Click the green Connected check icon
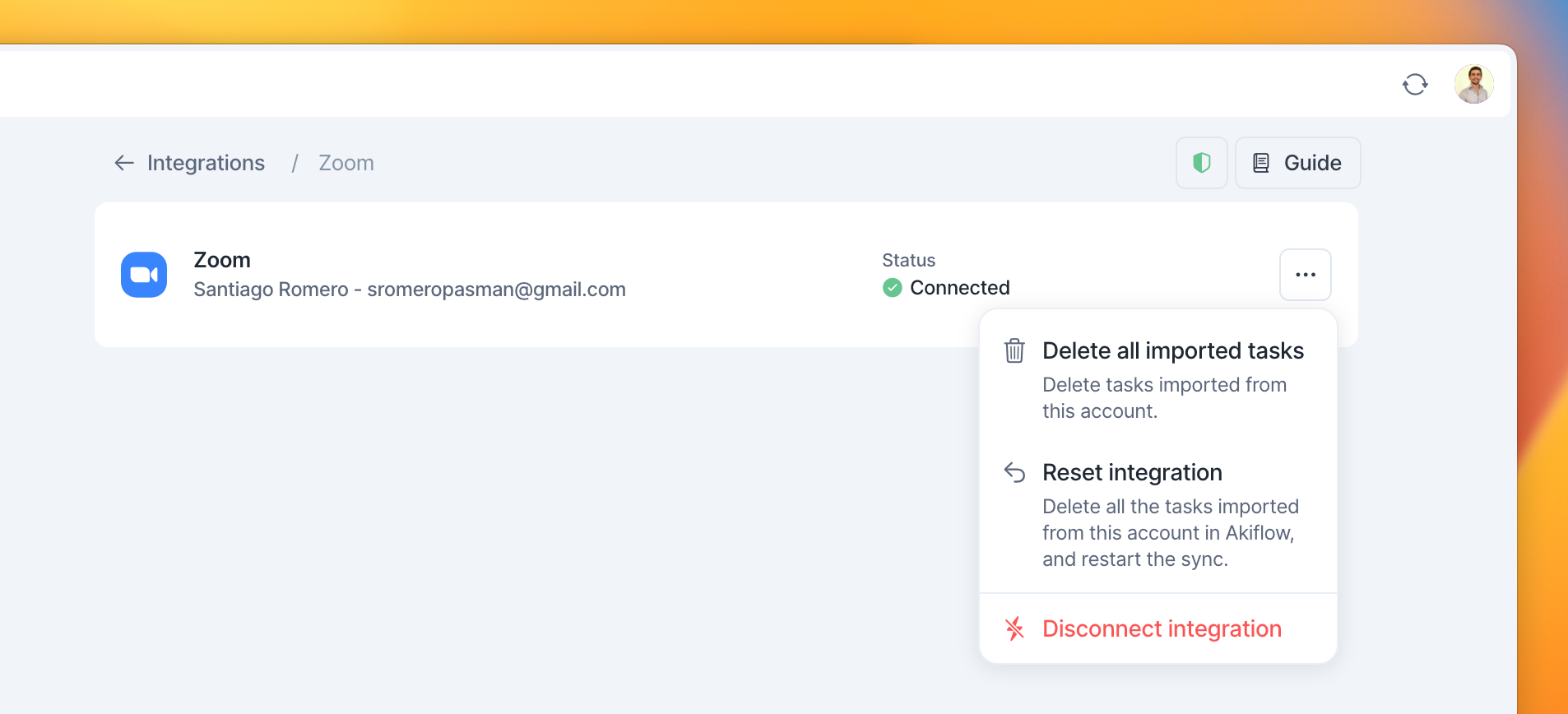1568x714 pixels. coord(893,288)
